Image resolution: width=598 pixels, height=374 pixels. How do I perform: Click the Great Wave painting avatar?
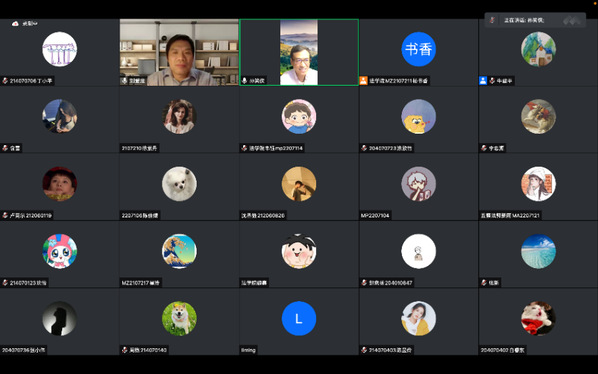coord(179,251)
